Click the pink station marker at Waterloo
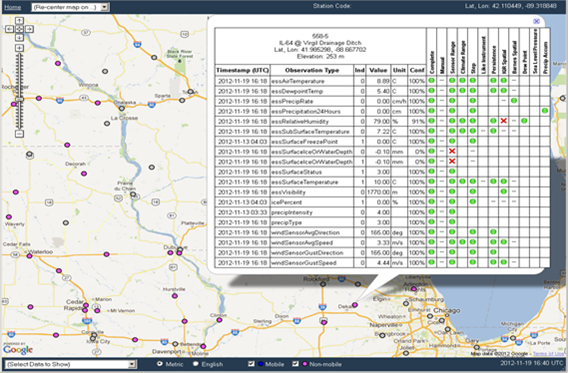The height and width of the screenshot is (373, 568). [29, 256]
